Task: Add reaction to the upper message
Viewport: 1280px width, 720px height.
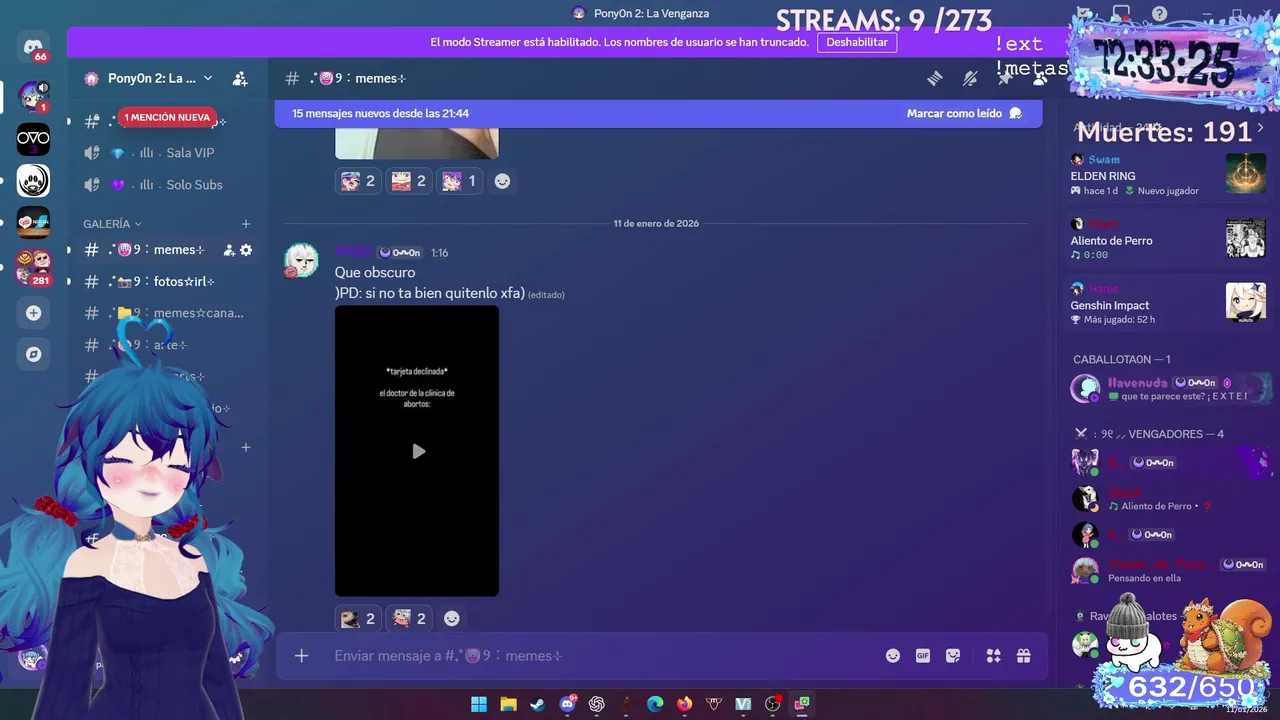Action: click(503, 181)
